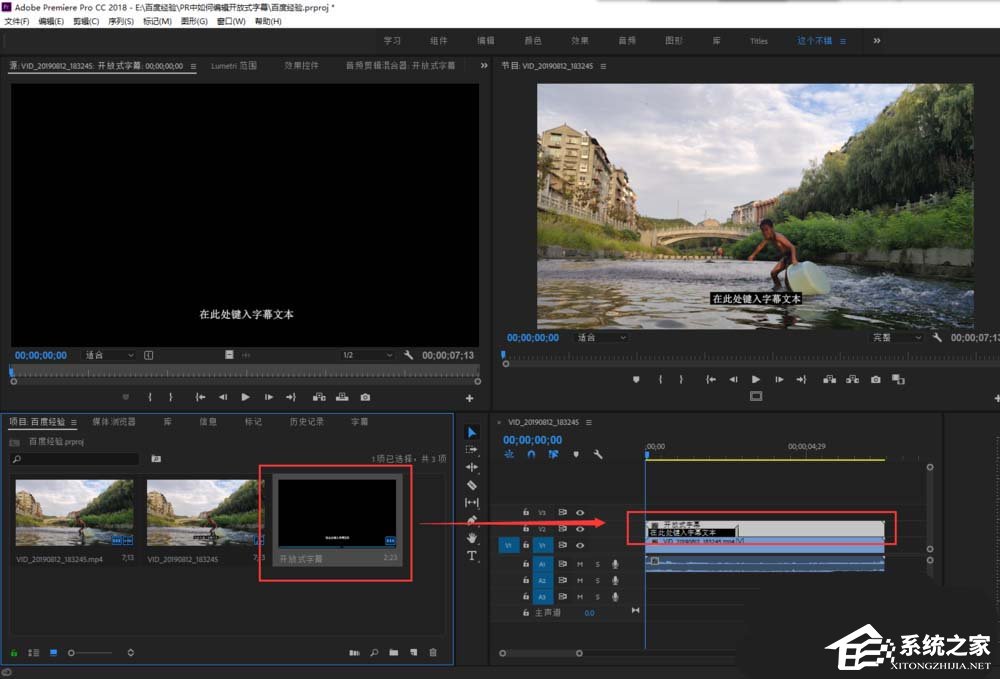Screen dimensions: 1000x679
Task: Click the New Bin folder icon
Action: pos(394,653)
